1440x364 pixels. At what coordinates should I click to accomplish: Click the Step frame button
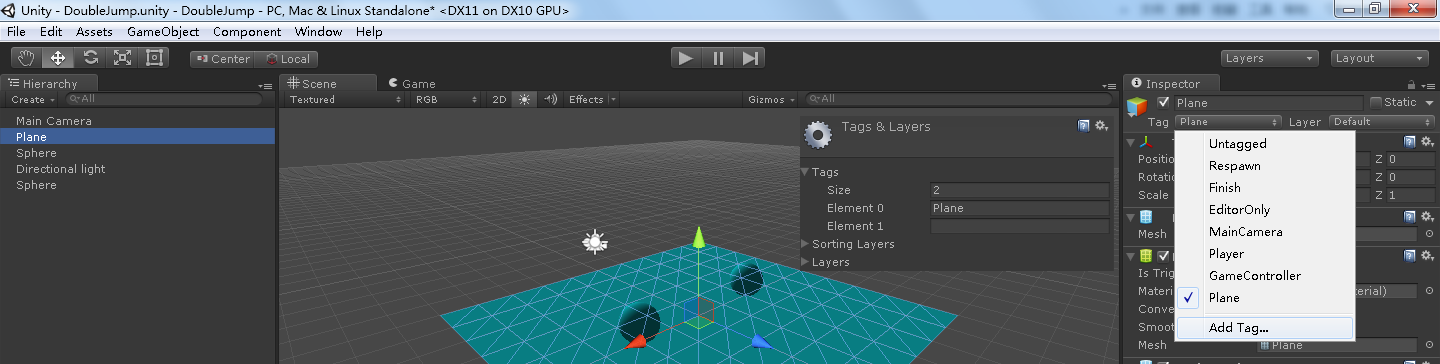click(751, 58)
